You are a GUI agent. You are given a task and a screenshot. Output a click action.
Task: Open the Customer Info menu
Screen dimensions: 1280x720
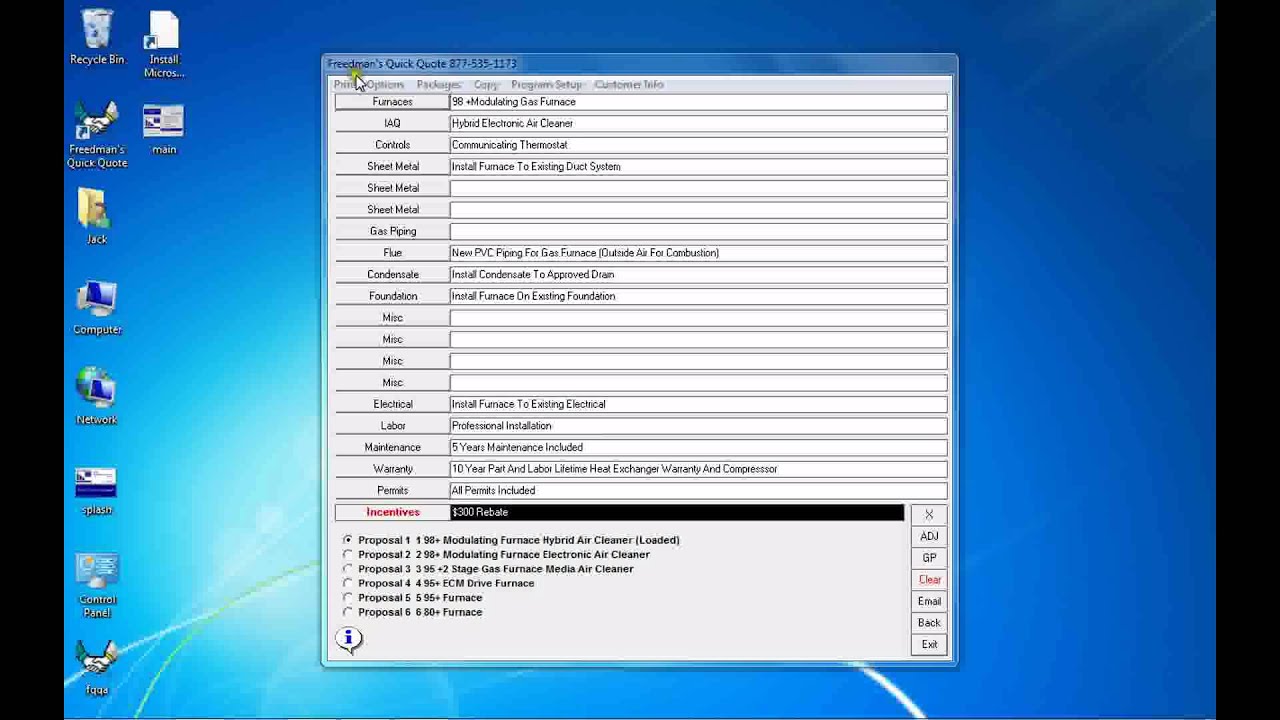click(628, 85)
